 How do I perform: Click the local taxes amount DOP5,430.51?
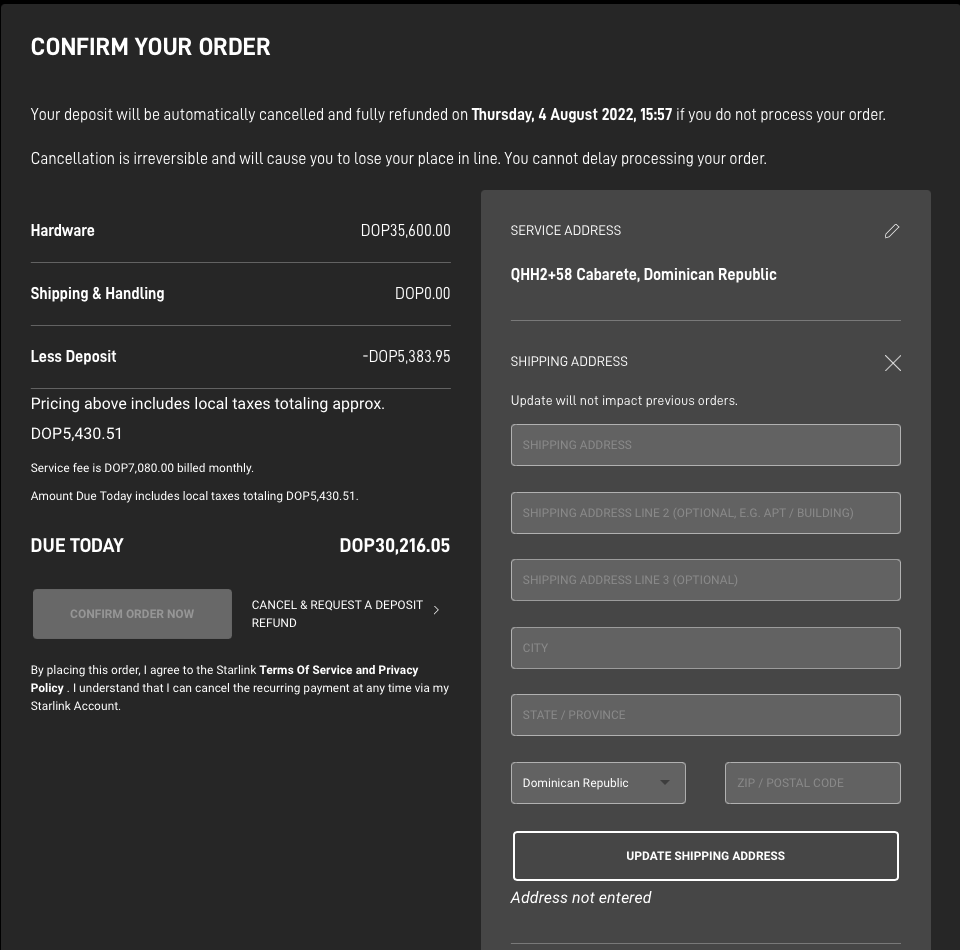(77, 433)
